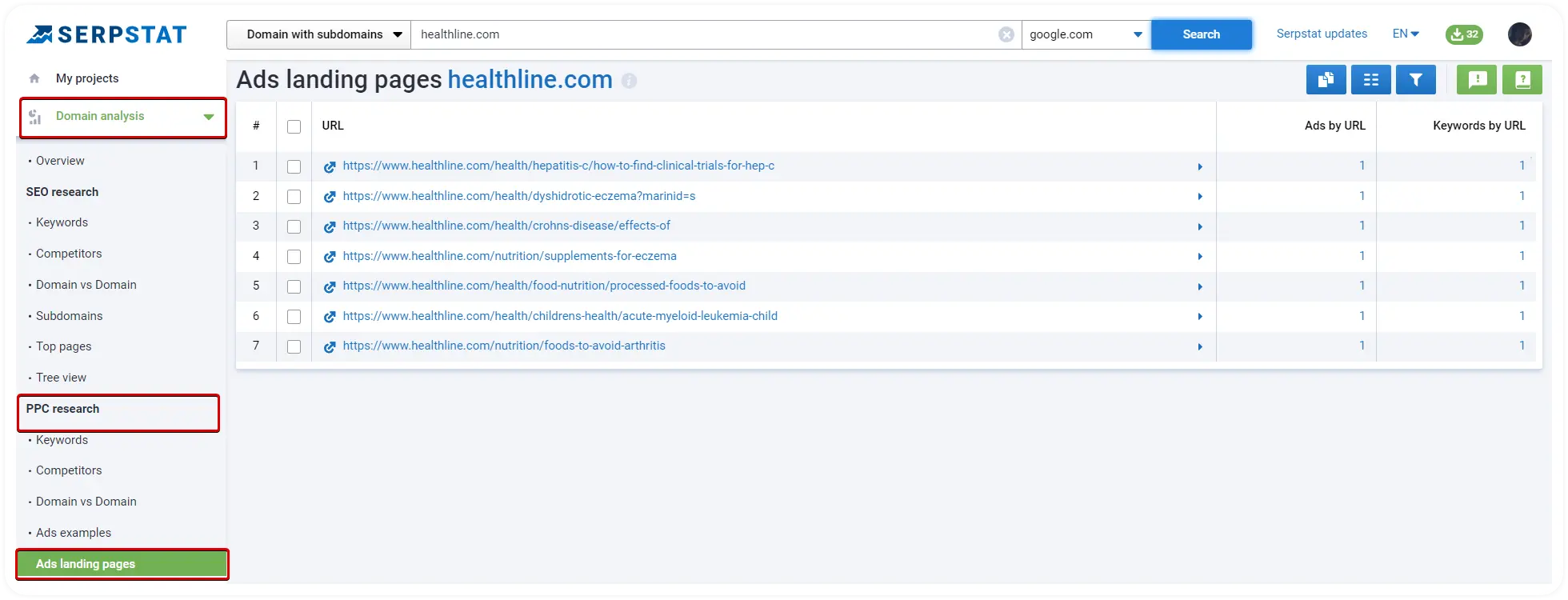1568x600 pixels.
Task: Open the Serpstat updates link
Action: pyautogui.click(x=1322, y=34)
